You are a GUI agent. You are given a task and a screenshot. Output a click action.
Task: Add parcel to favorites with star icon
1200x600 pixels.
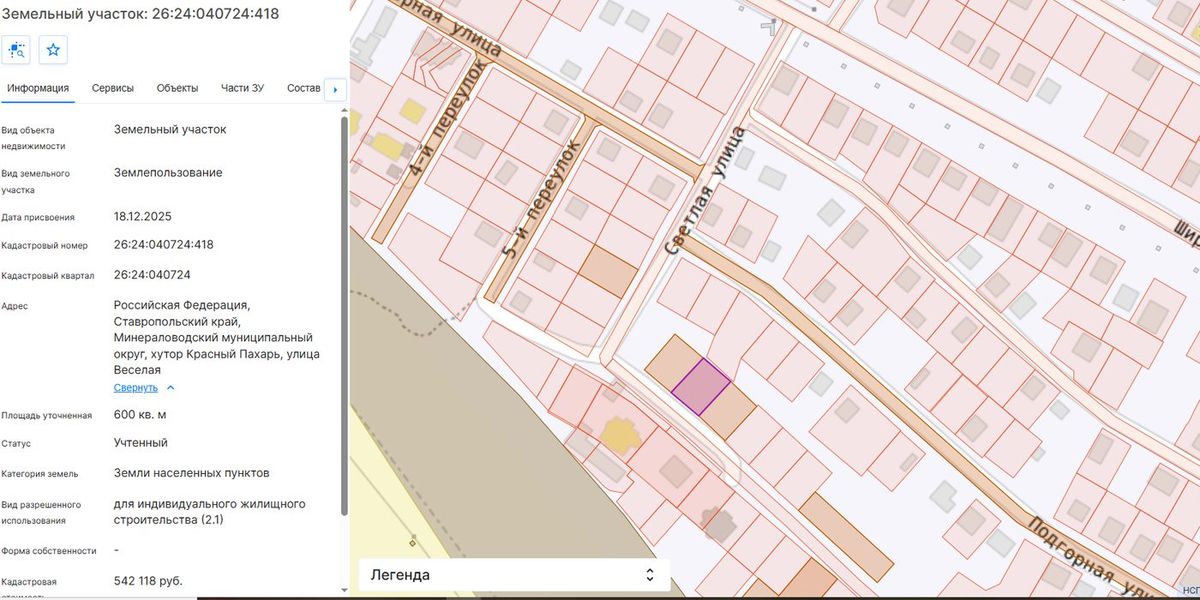(54, 49)
